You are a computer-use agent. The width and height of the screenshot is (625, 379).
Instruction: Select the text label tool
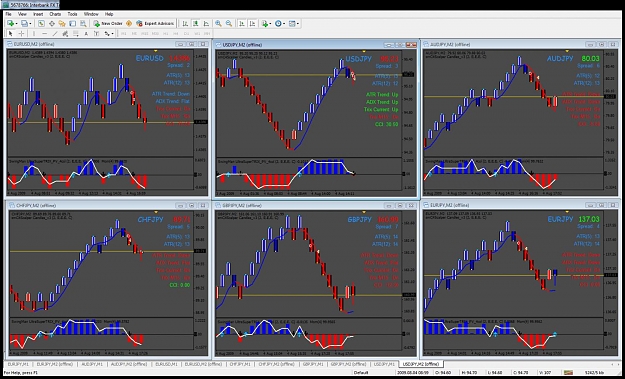pyautogui.click(x=96, y=34)
